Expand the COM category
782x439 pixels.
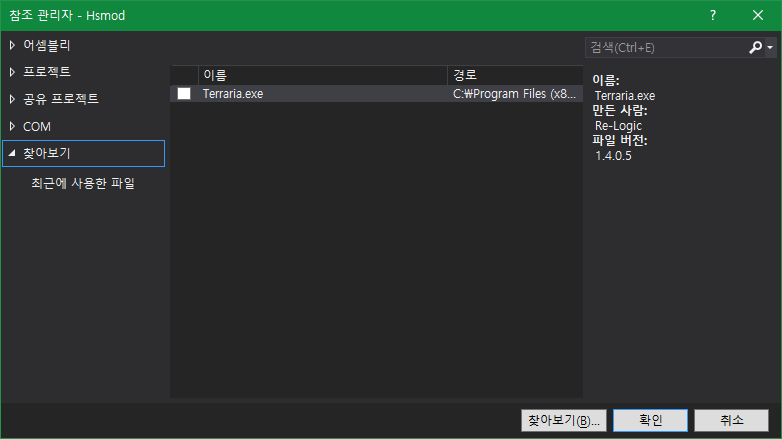[x=12, y=126]
